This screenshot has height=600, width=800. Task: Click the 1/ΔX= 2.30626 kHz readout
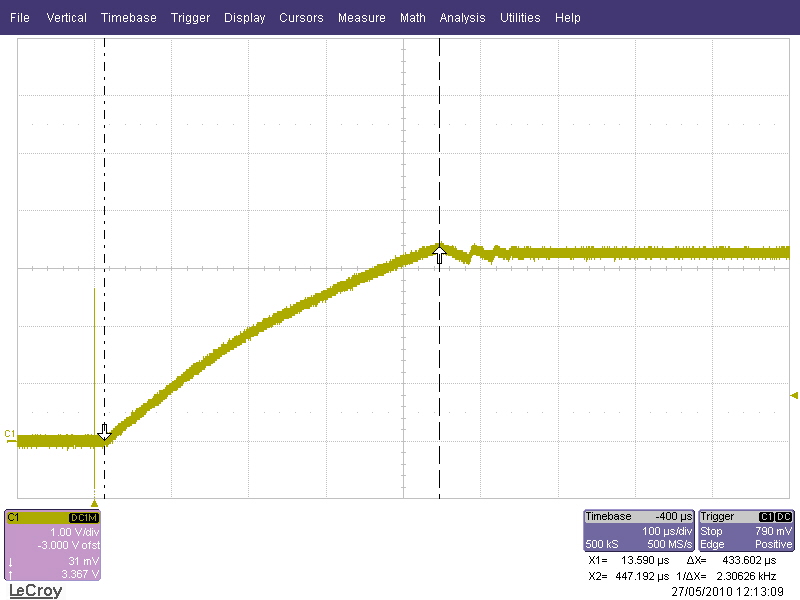[x=726, y=577]
